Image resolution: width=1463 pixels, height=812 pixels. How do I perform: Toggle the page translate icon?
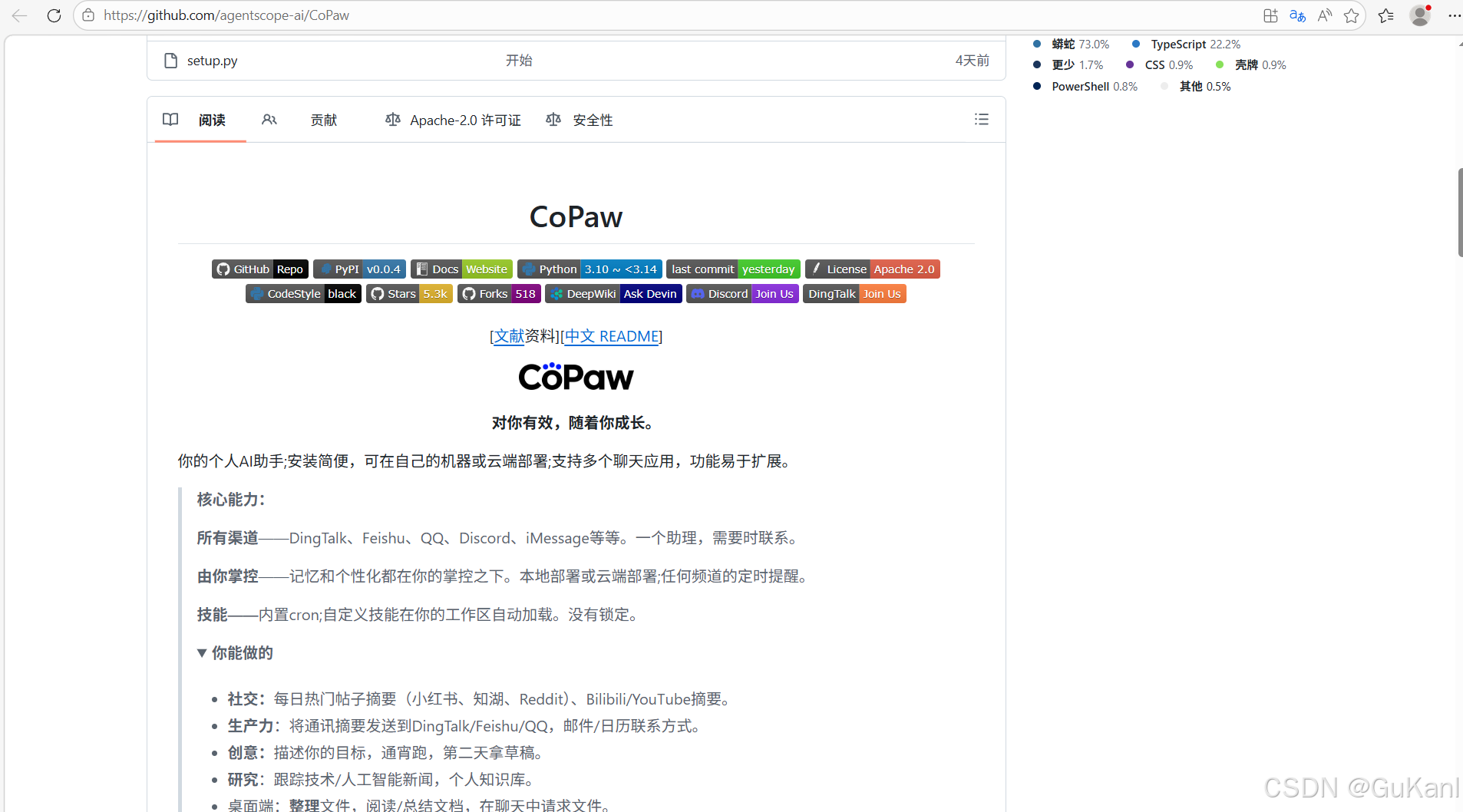pos(1297,15)
